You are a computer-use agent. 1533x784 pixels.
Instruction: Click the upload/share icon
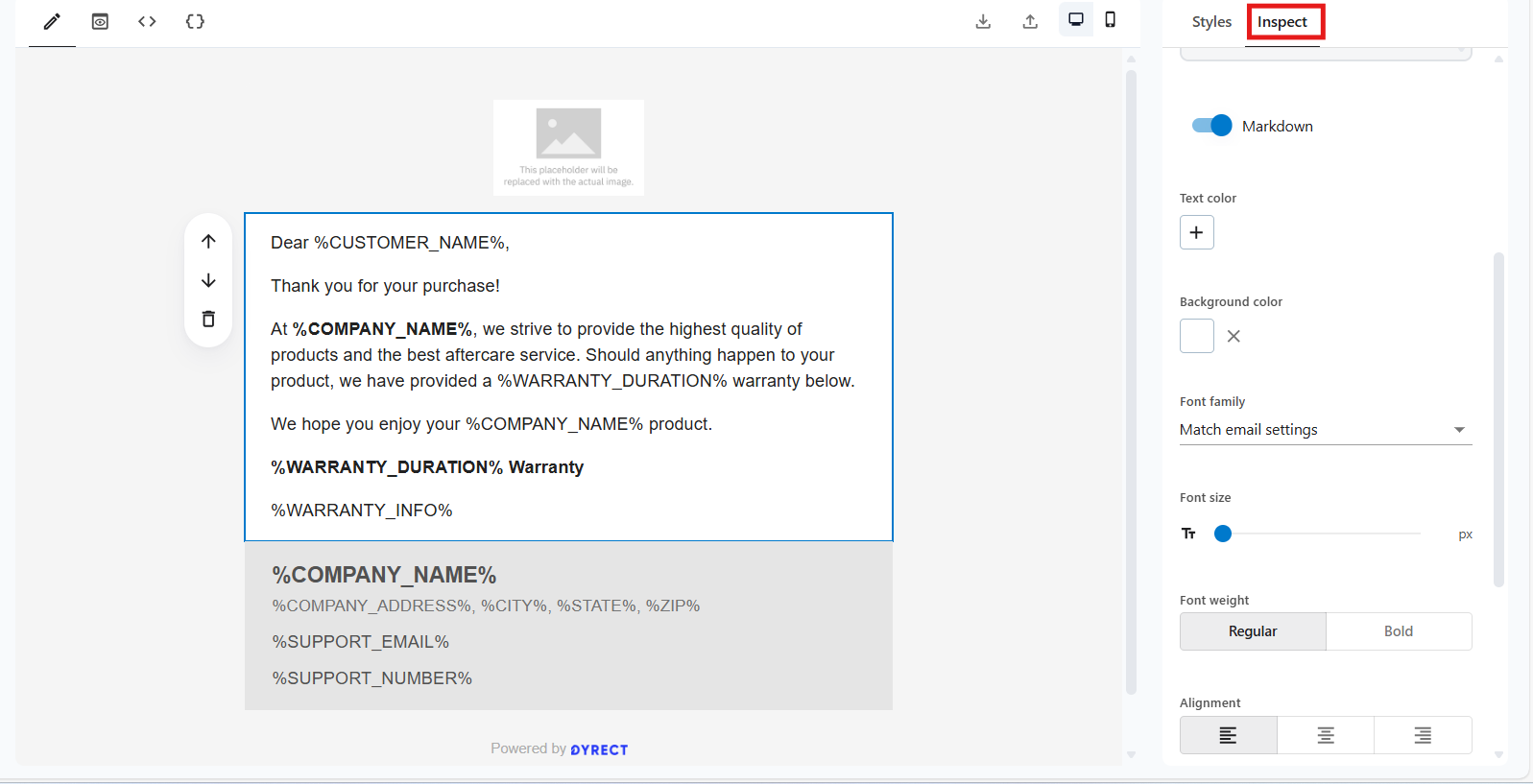point(1030,21)
